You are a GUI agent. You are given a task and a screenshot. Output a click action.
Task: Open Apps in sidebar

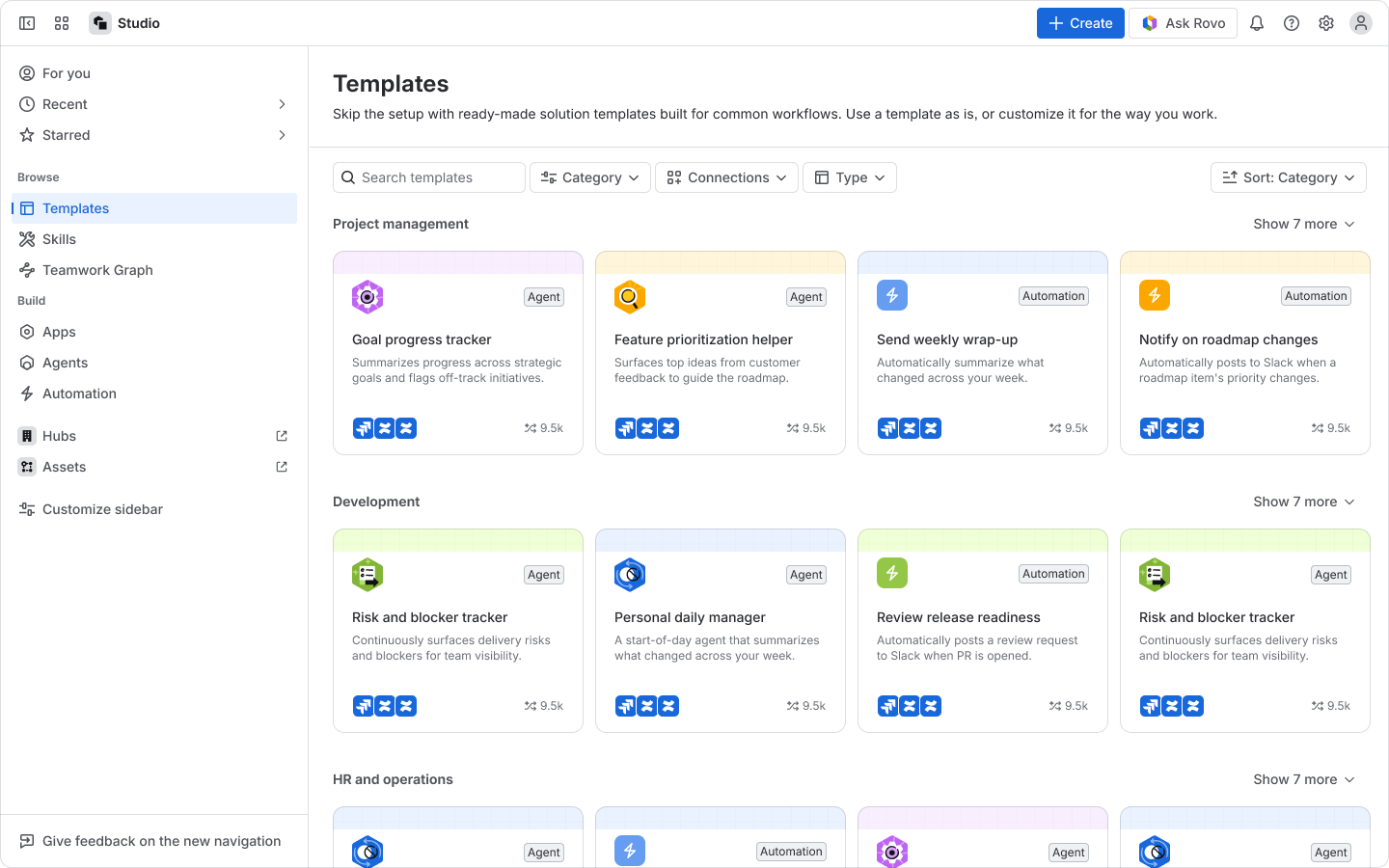click(x=154, y=332)
